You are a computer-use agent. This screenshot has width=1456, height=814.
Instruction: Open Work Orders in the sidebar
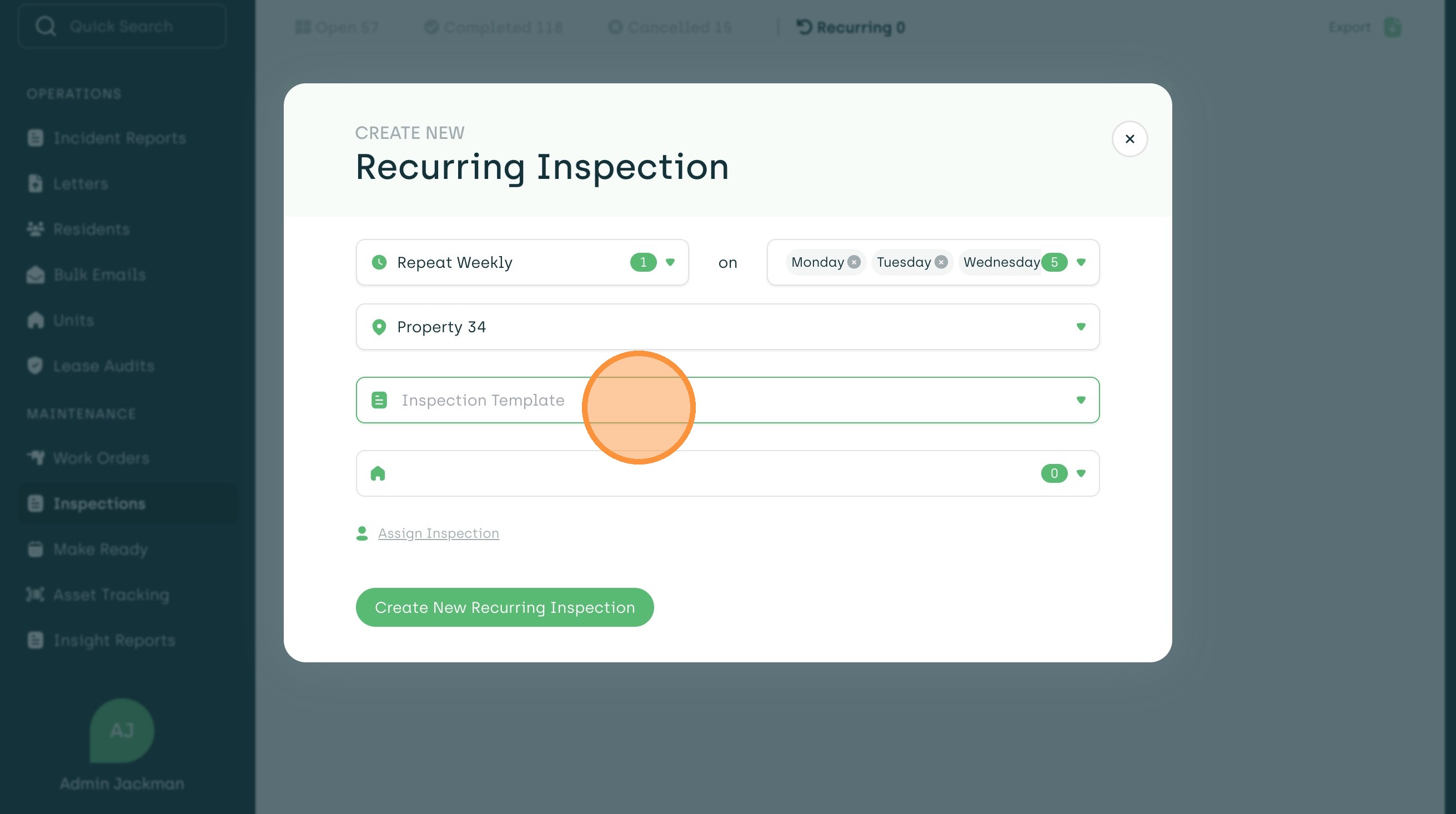101,458
